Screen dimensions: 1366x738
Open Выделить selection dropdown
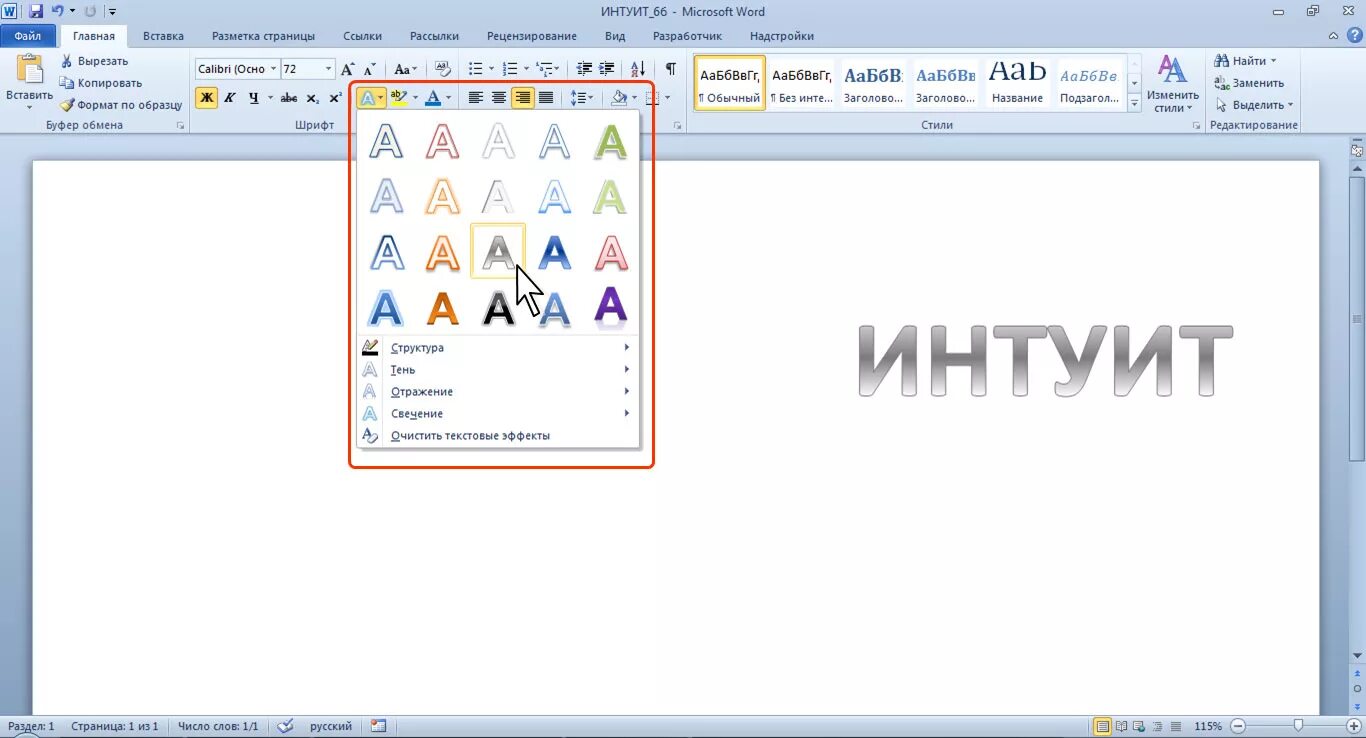(x=1255, y=105)
